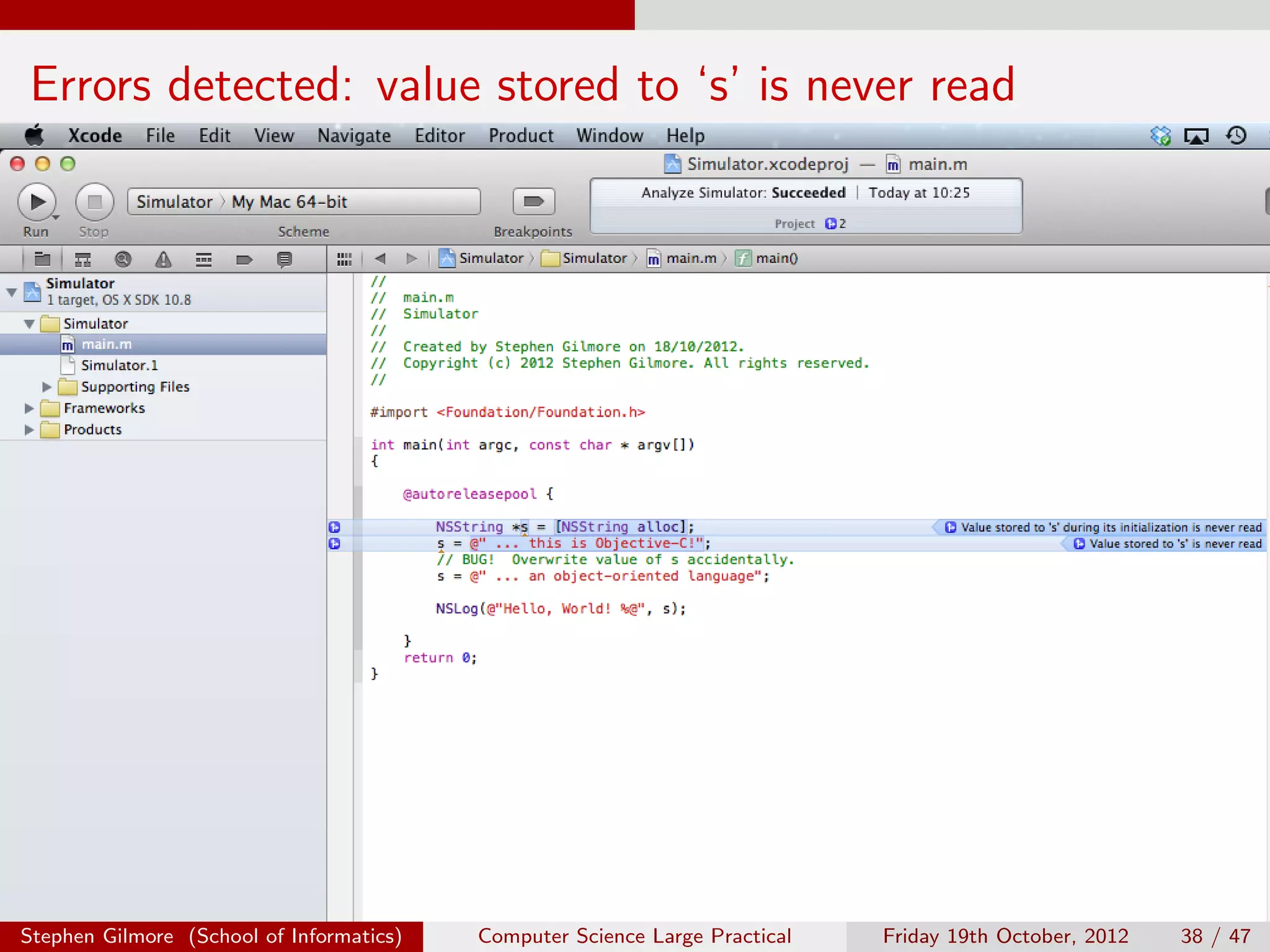Click the int main declaration line
This screenshot has width=1270, height=952.
coord(533,445)
